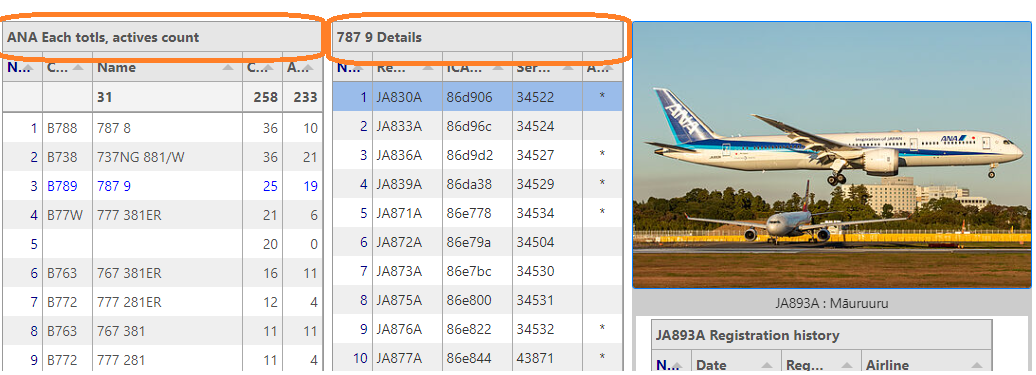Viewport: 1036px width, 375px height.
Task: Sort 787 9 Details by Re… column arrow
Action: tap(427, 67)
